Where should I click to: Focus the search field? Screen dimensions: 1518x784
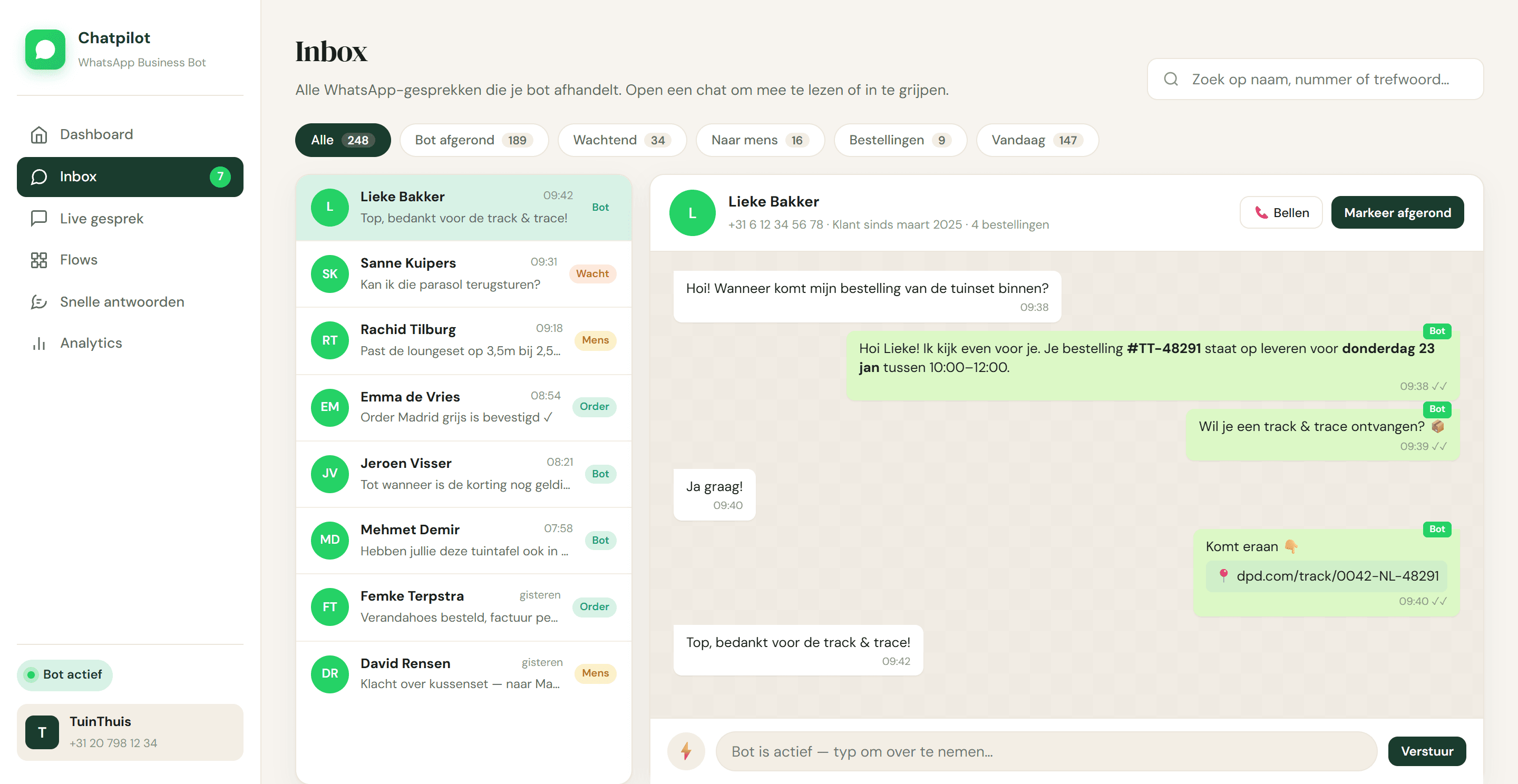1315,79
